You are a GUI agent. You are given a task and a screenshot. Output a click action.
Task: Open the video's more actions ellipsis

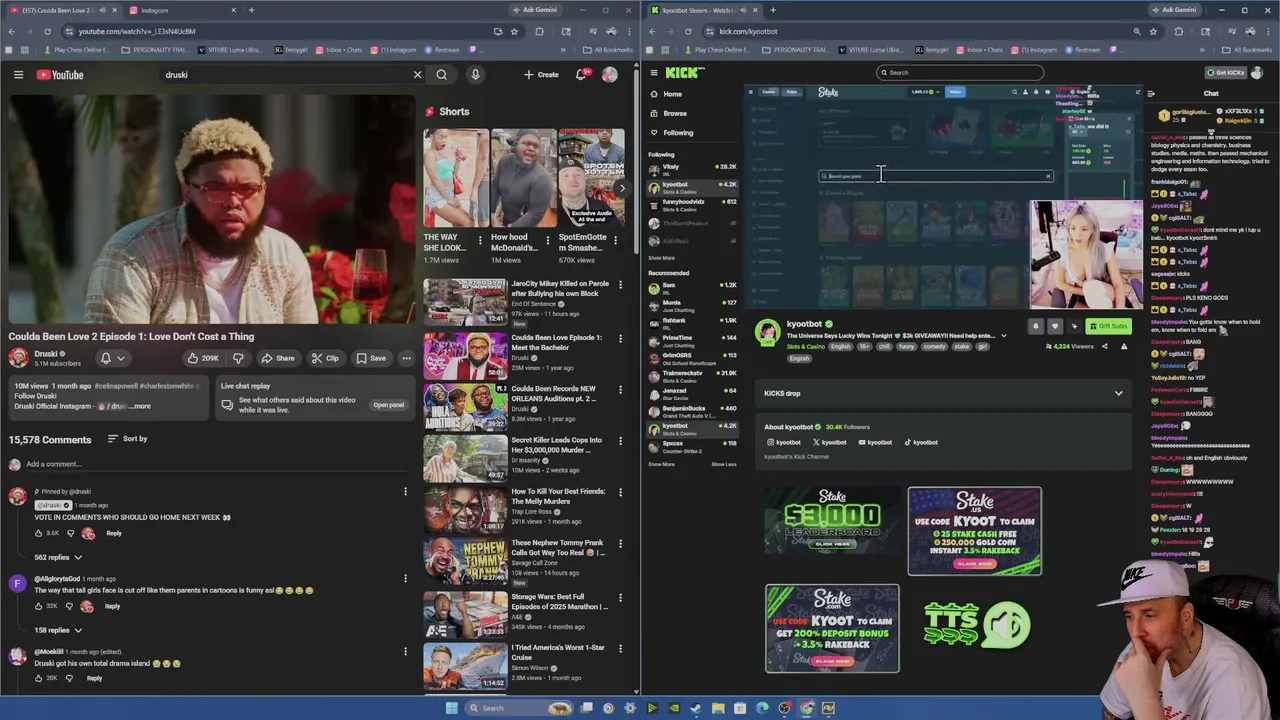(406, 358)
